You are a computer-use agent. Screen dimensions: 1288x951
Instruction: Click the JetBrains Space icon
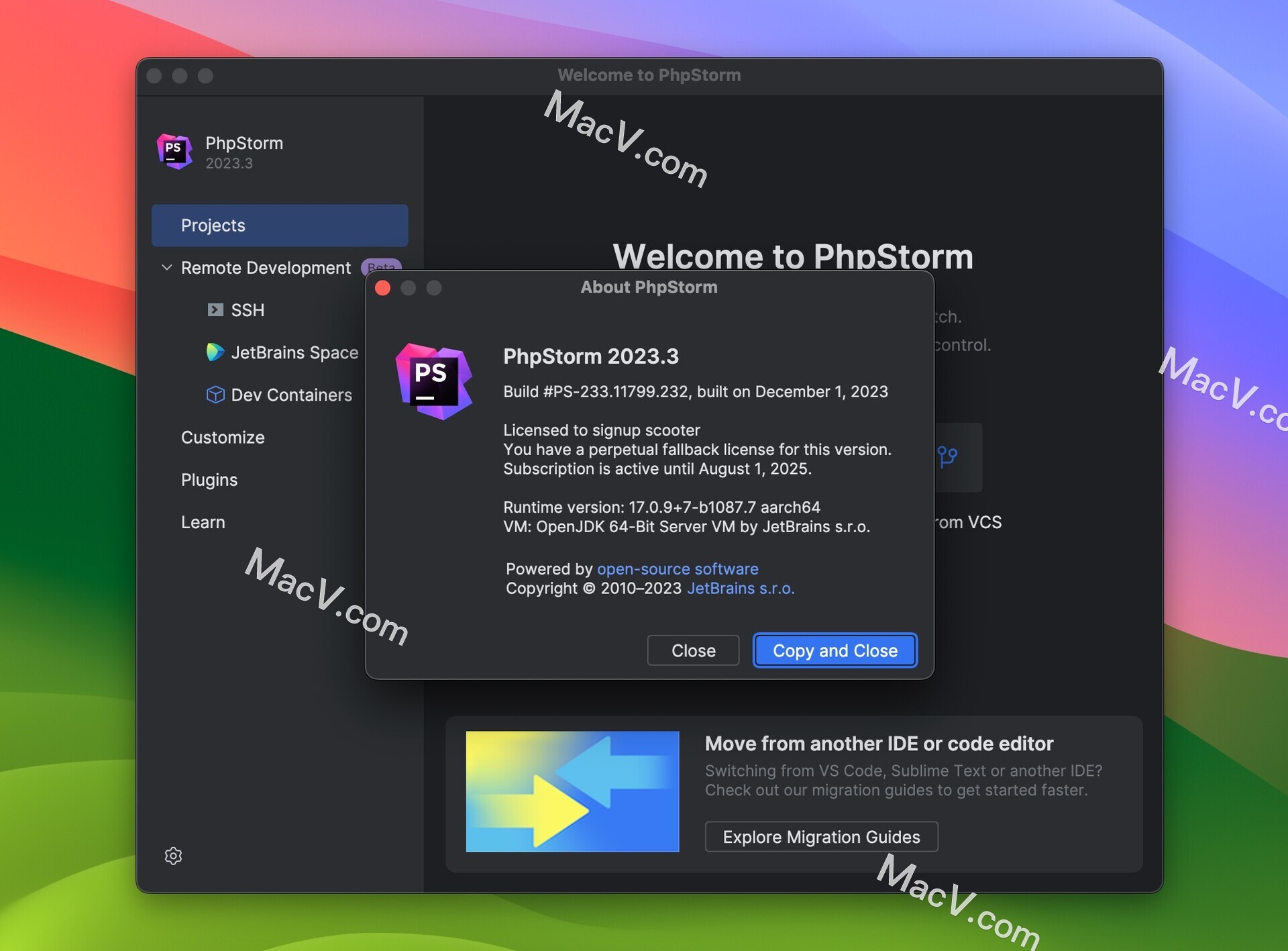[215, 352]
